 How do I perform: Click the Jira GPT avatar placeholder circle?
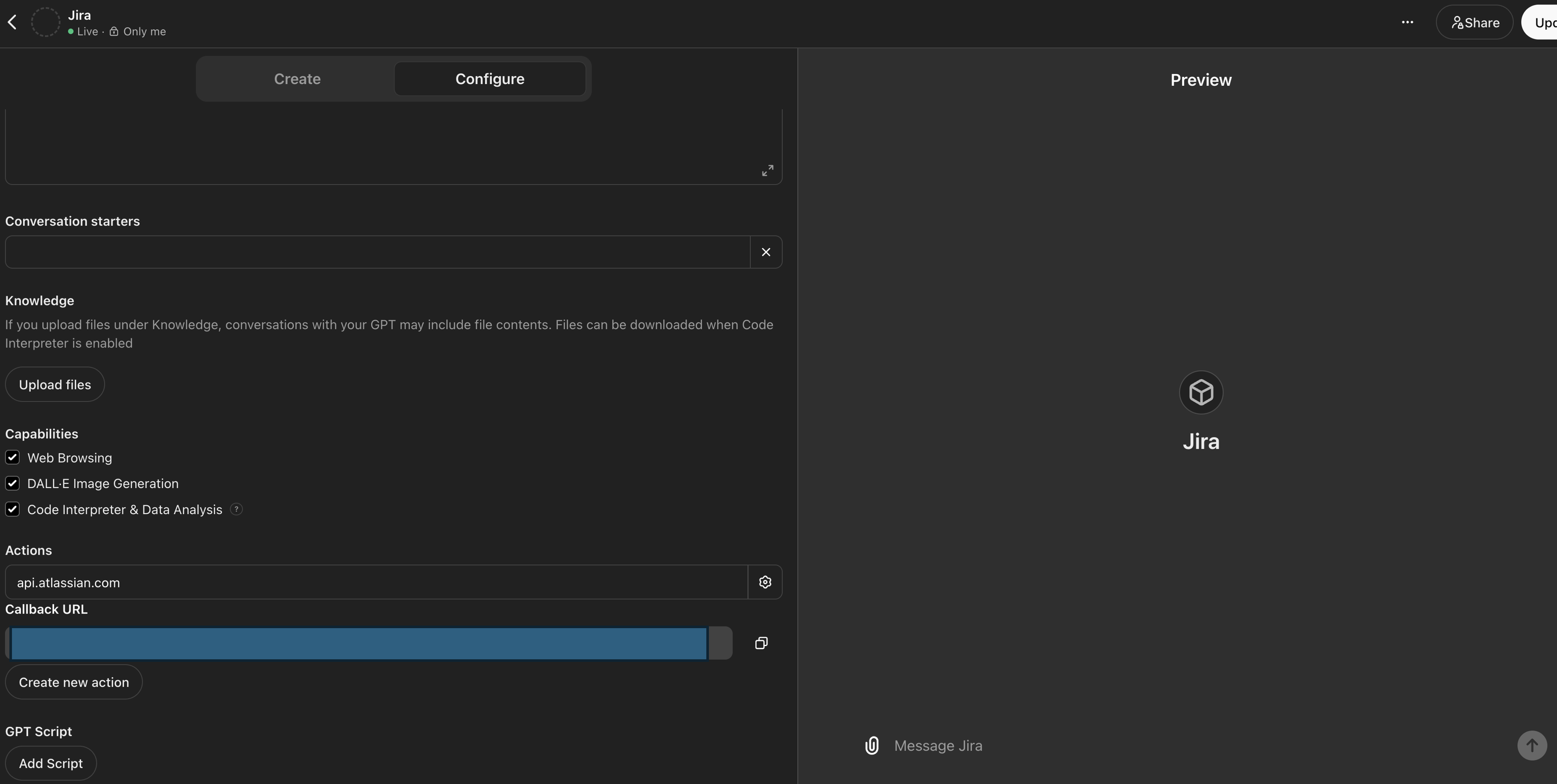coord(45,22)
